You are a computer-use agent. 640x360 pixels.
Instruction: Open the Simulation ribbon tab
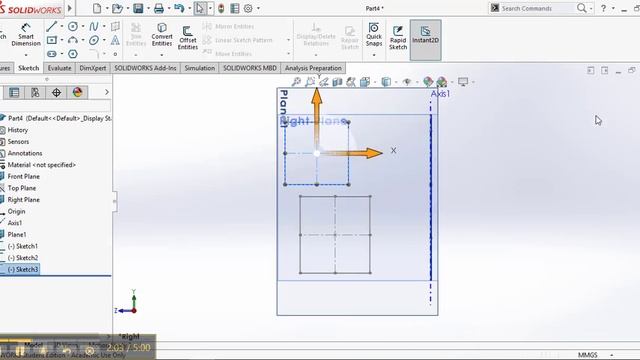pyautogui.click(x=200, y=68)
